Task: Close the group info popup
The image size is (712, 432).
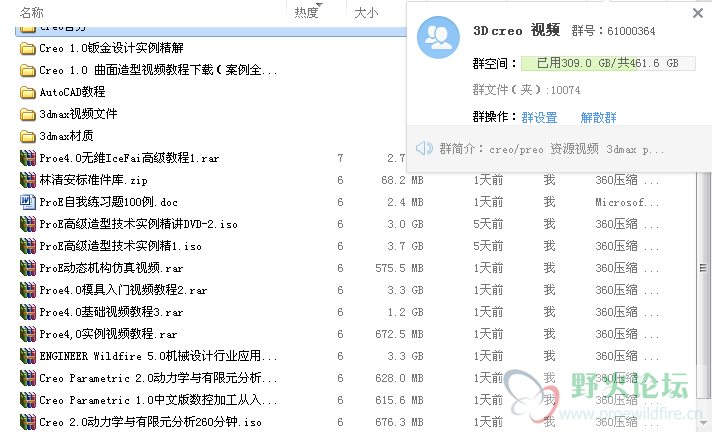Action: [698, 13]
